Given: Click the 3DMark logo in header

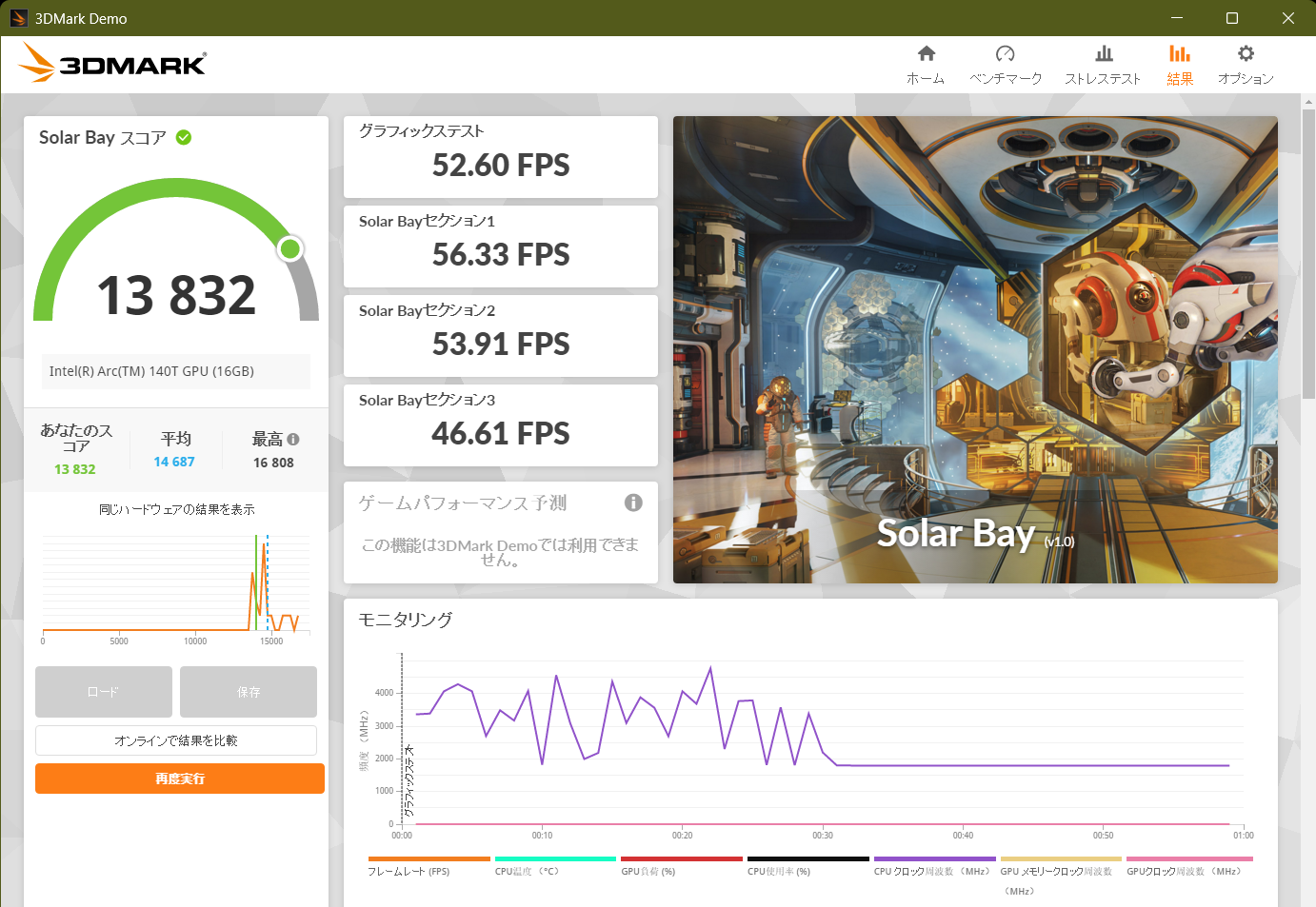Looking at the screenshot, I should pyautogui.click(x=112, y=63).
